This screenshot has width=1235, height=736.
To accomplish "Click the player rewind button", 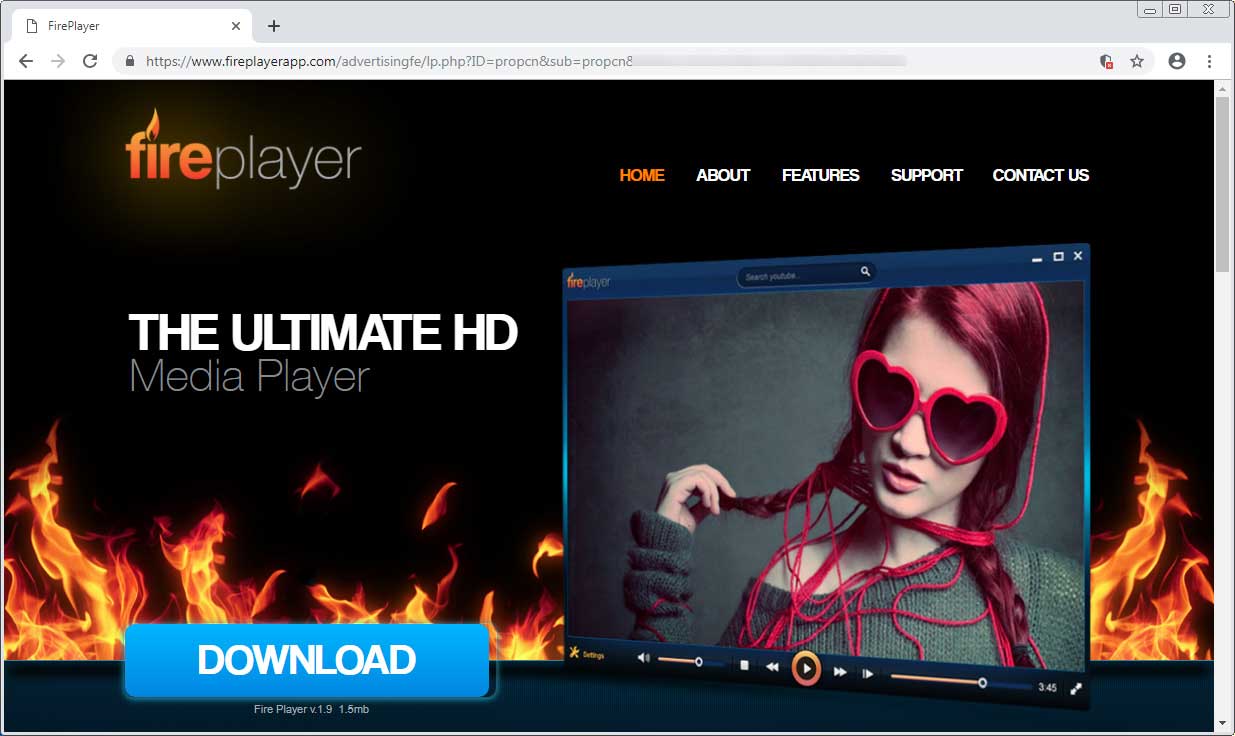I will click(772, 667).
